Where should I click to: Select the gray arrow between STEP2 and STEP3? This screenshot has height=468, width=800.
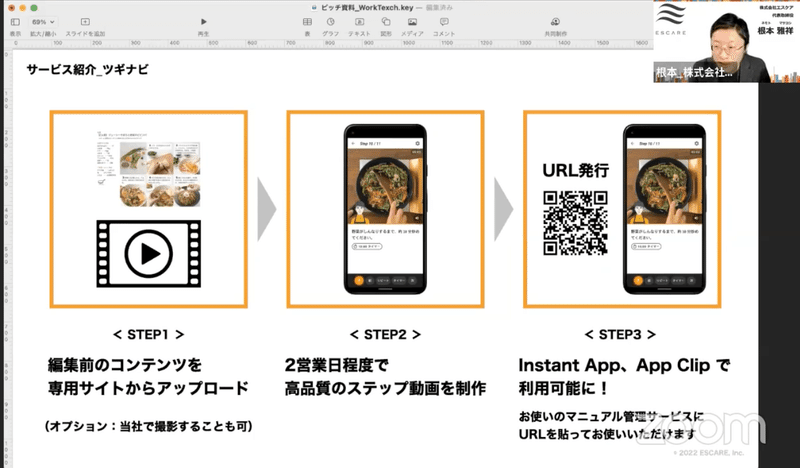pos(504,209)
